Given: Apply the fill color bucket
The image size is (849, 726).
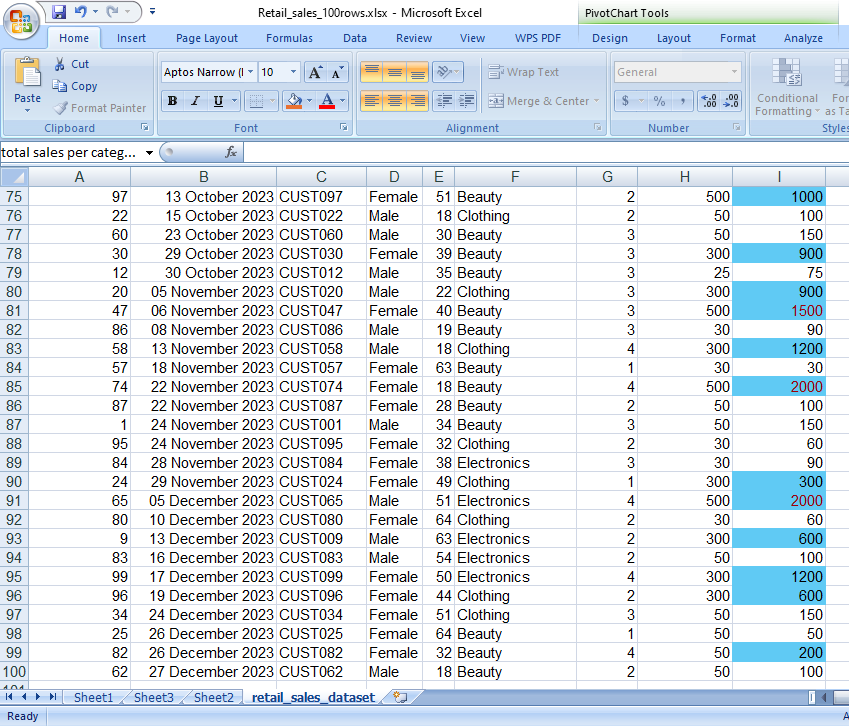Looking at the screenshot, I should point(295,101).
